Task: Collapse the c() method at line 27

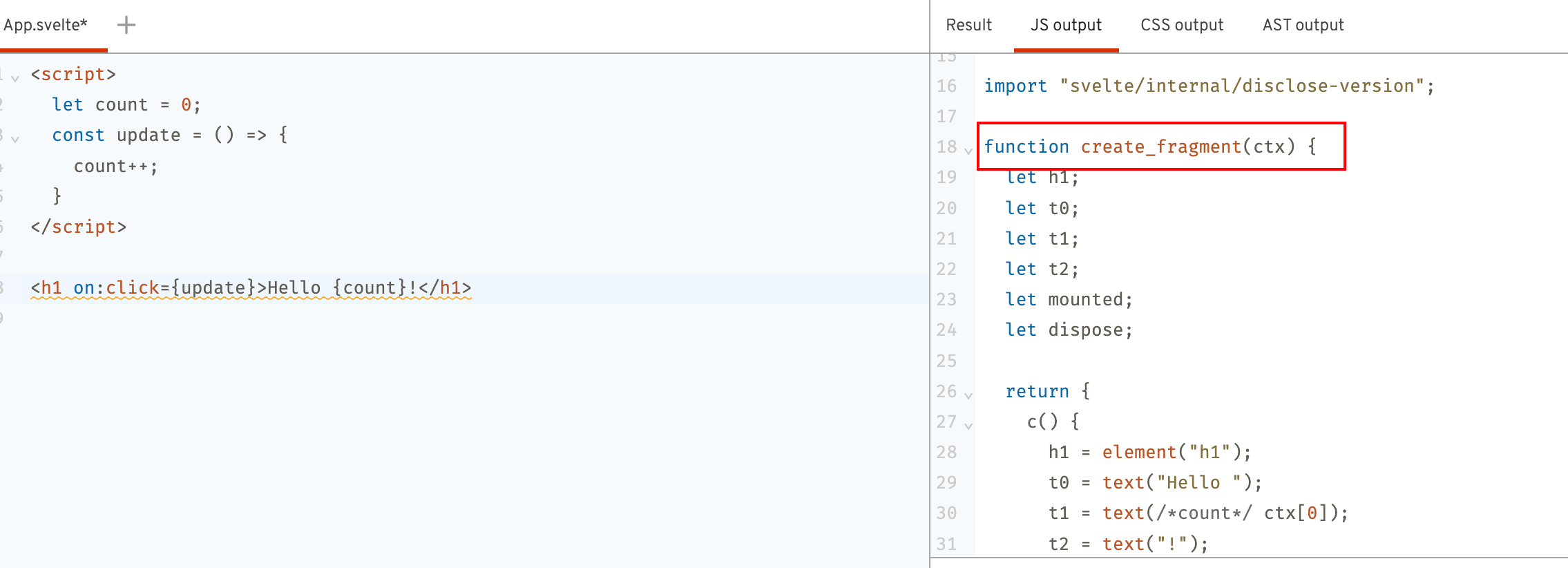Action: click(x=968, y=426)
